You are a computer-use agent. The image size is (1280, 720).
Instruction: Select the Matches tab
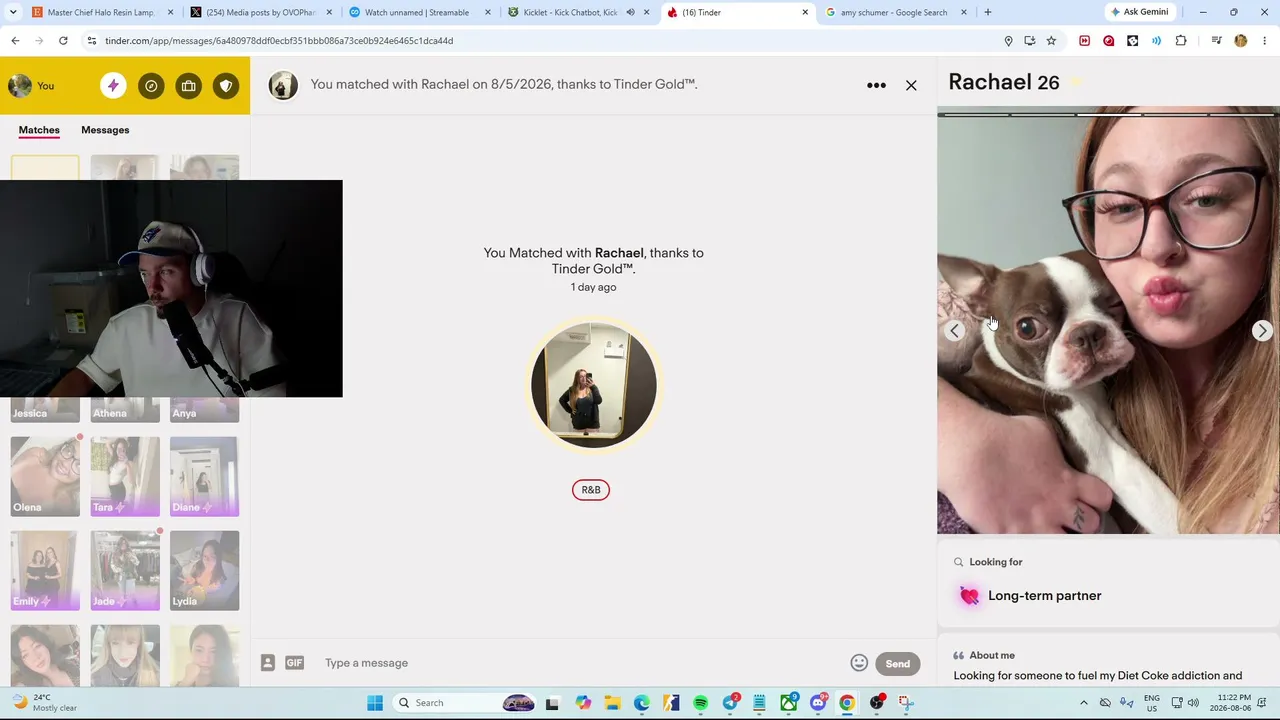pyautogui.click(x=39, y=130)
